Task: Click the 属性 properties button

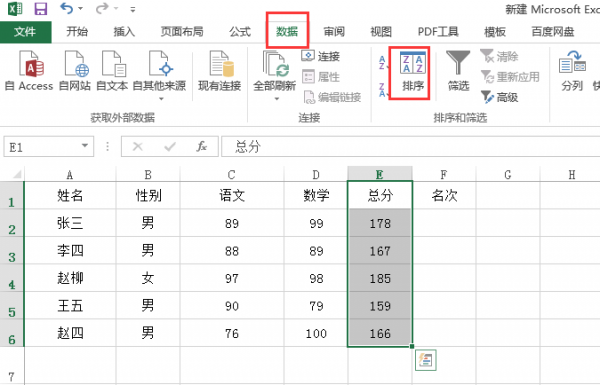Action: tap(321, 77)
